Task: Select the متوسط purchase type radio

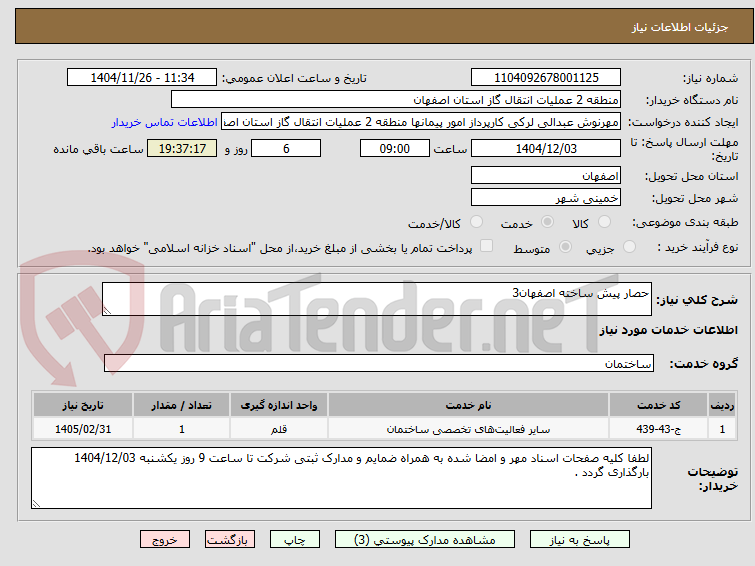Action: [565, 247]
